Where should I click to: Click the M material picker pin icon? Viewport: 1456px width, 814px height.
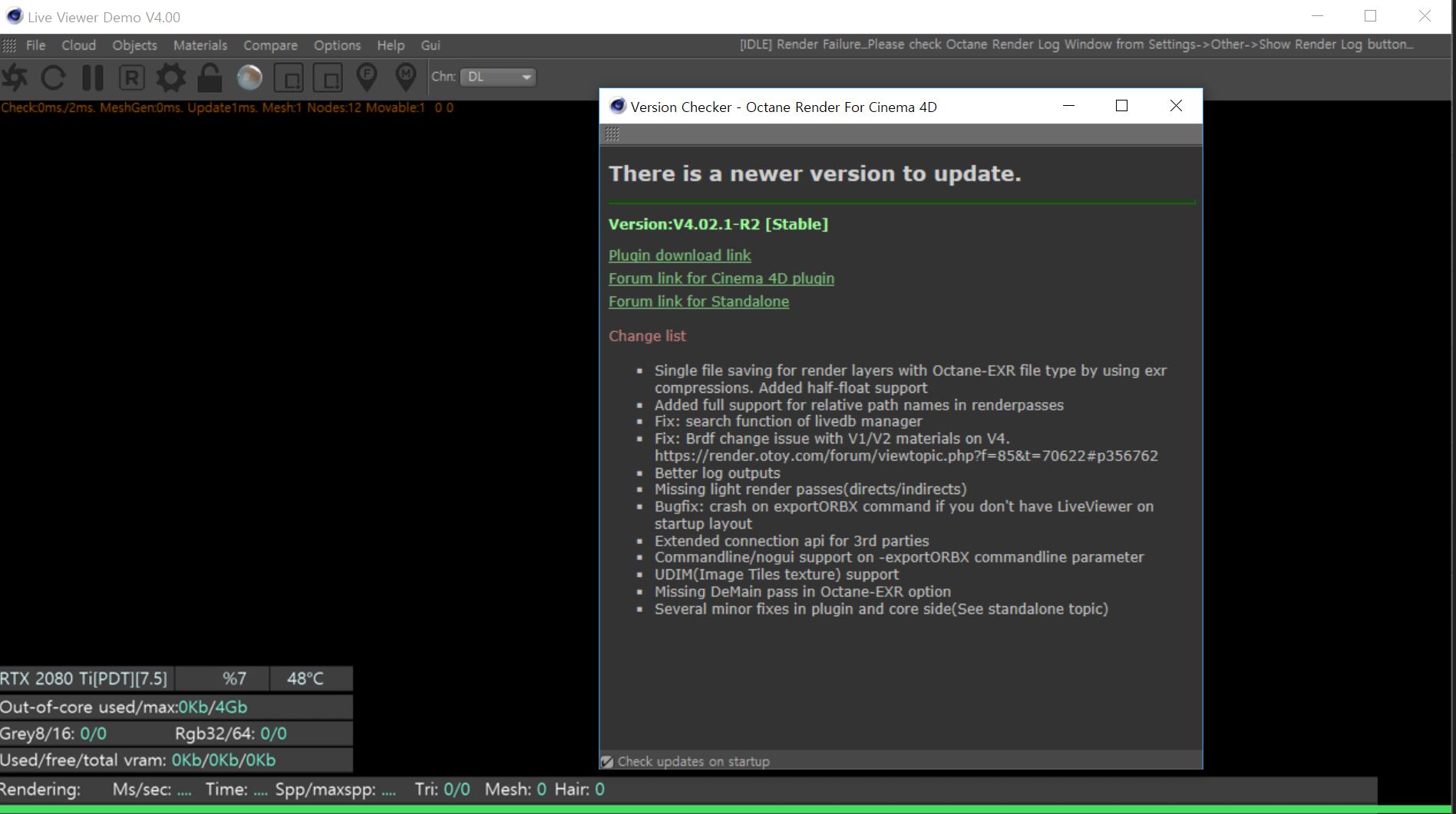click(405, 77)
